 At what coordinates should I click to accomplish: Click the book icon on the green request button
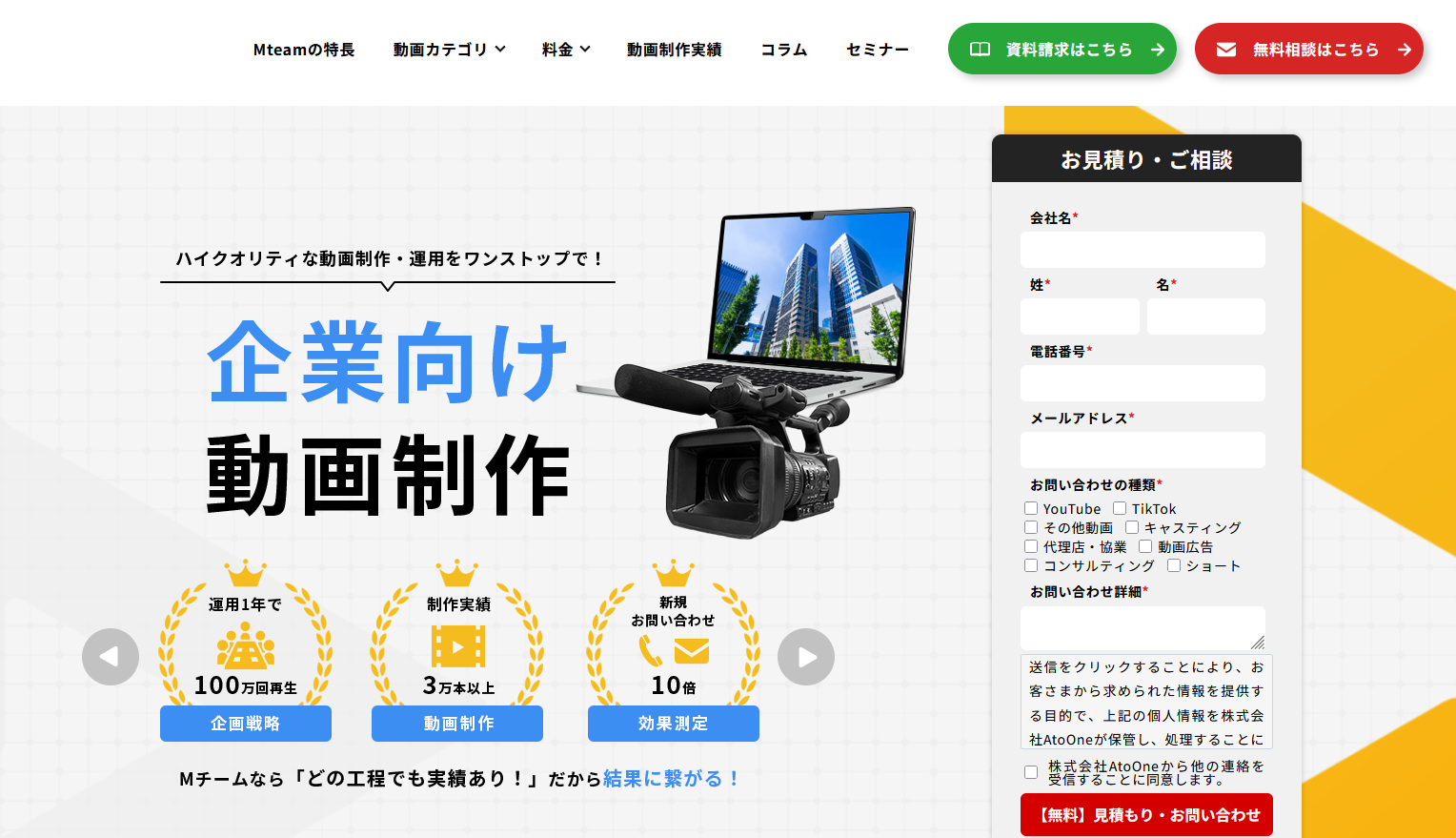click(981, 49)
